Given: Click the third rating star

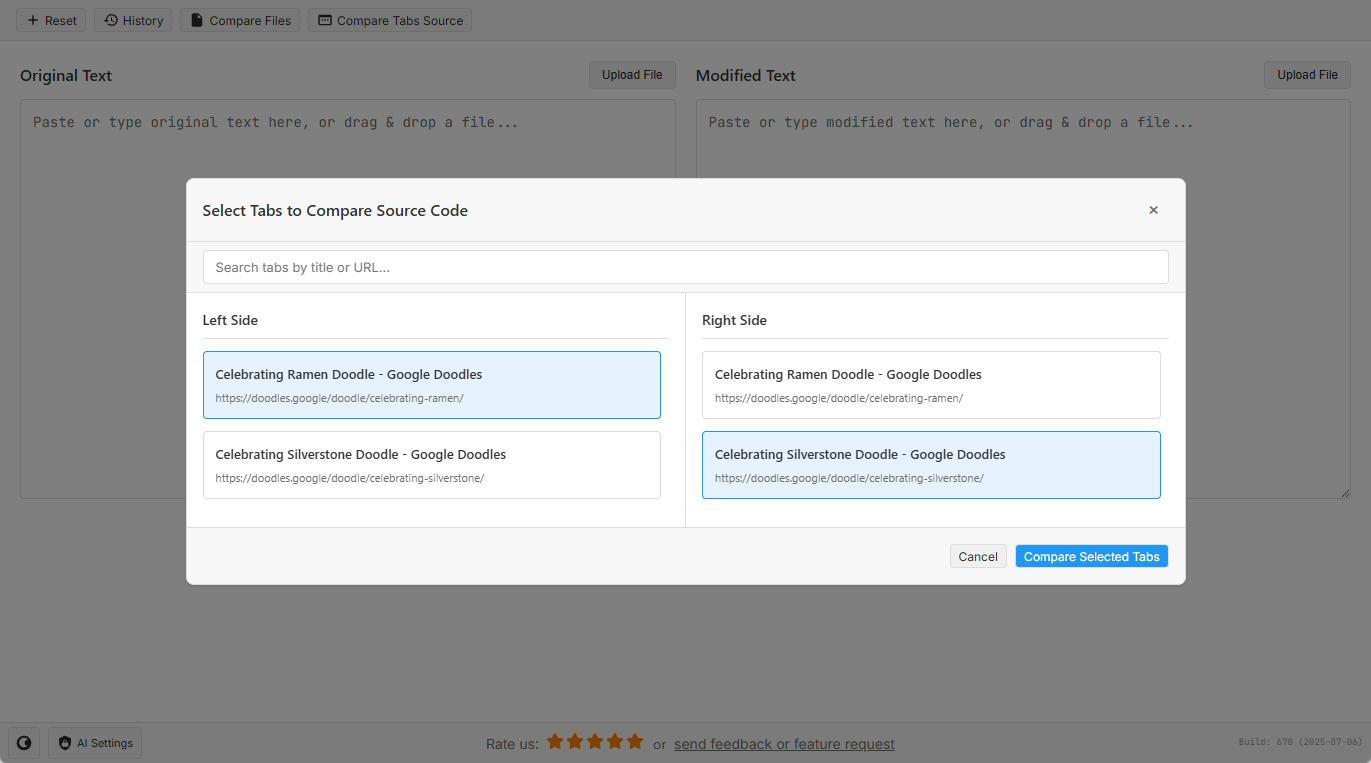Looking at the screenshot, I should coord(594,742).
